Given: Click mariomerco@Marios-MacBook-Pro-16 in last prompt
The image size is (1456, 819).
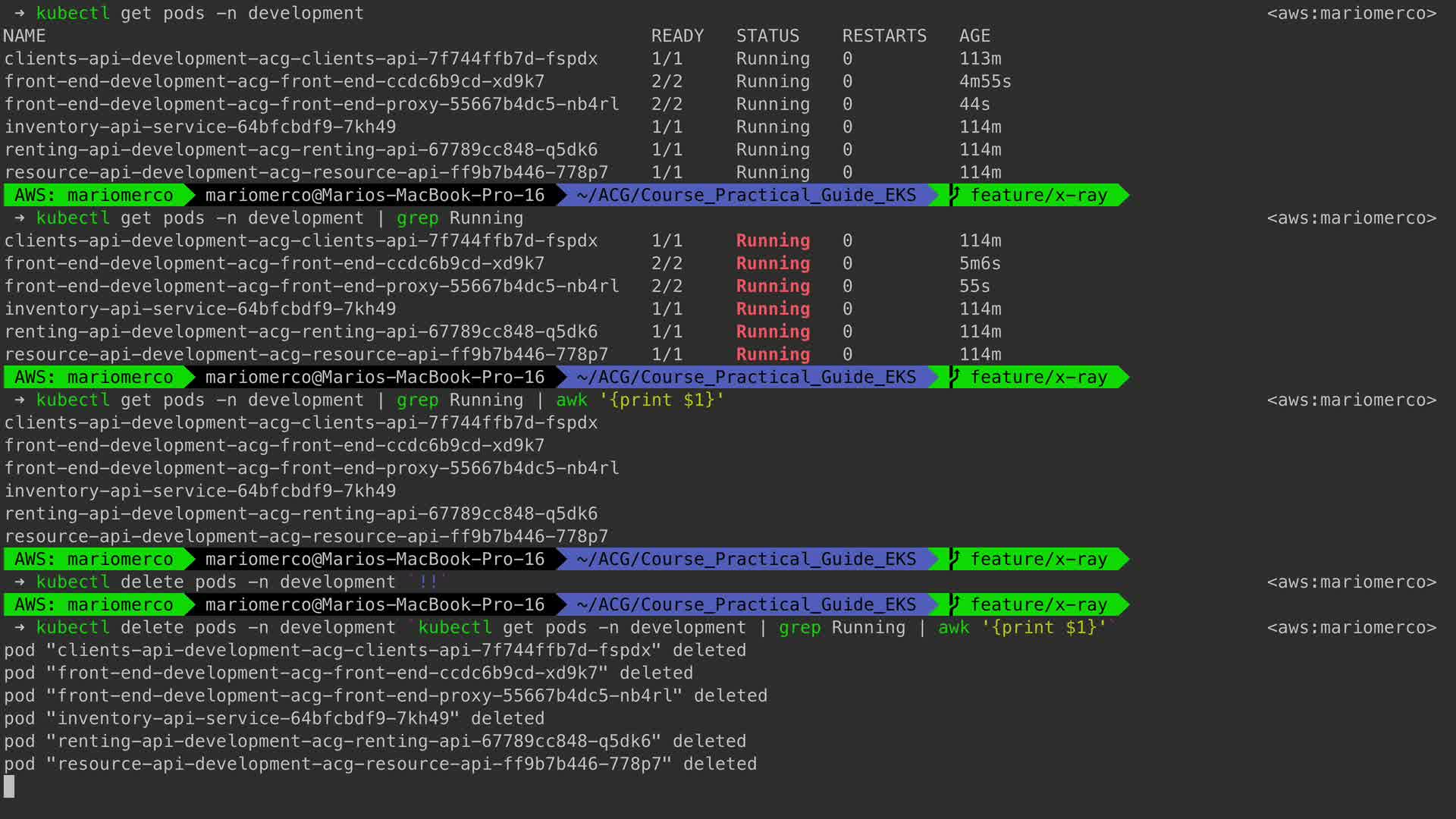Looking at the screenshot, I should pos(375,604).
